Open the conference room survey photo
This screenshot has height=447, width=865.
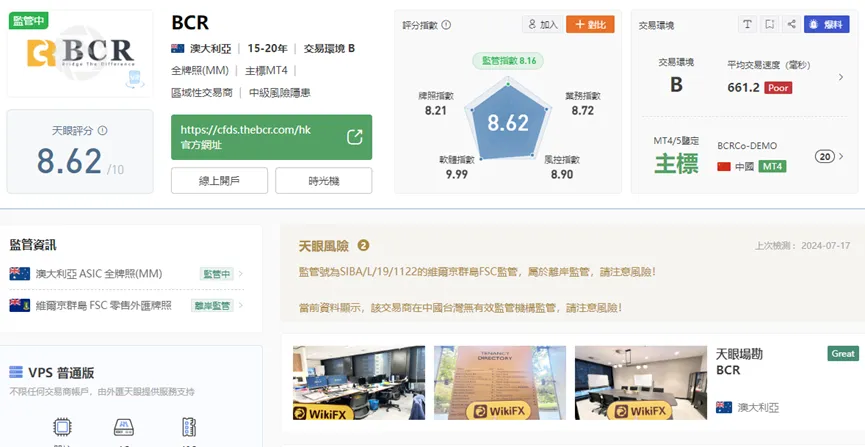[640, 382]
